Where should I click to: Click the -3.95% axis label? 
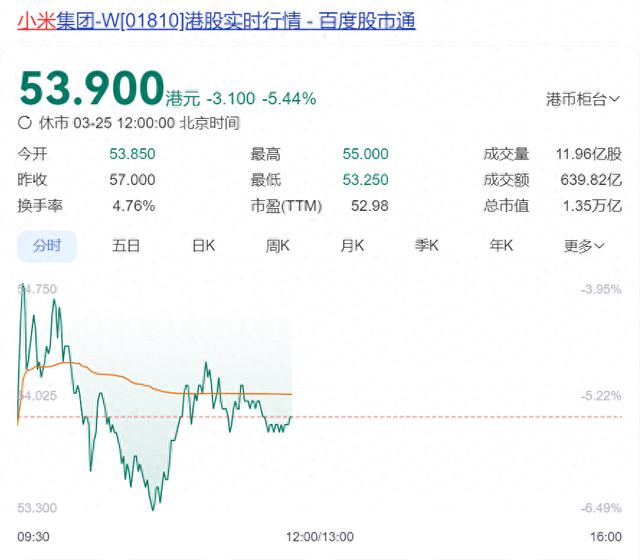tap(601, 289)
